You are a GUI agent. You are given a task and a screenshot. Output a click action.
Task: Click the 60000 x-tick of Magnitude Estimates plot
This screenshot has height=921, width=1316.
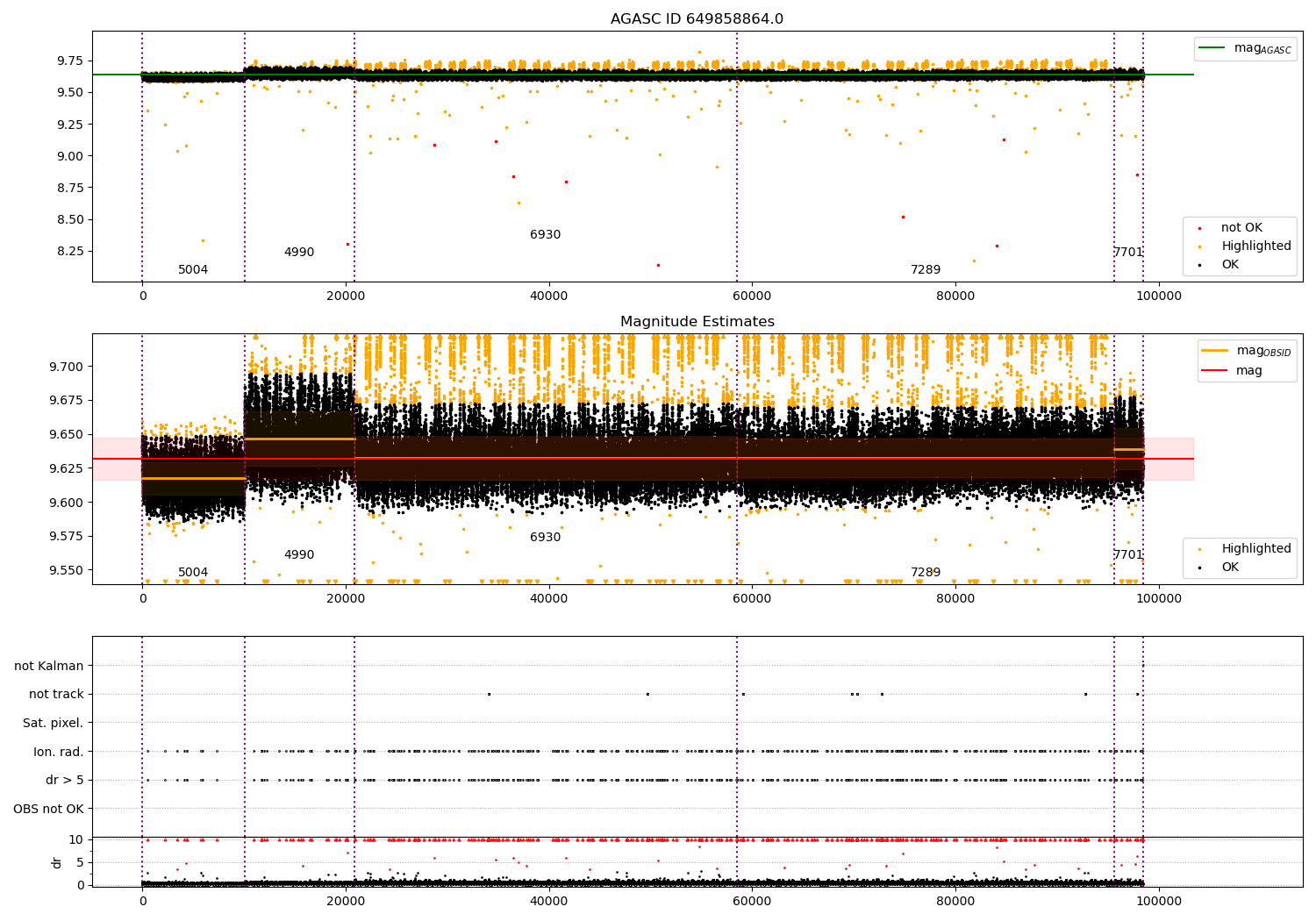[x=752, y=600]
